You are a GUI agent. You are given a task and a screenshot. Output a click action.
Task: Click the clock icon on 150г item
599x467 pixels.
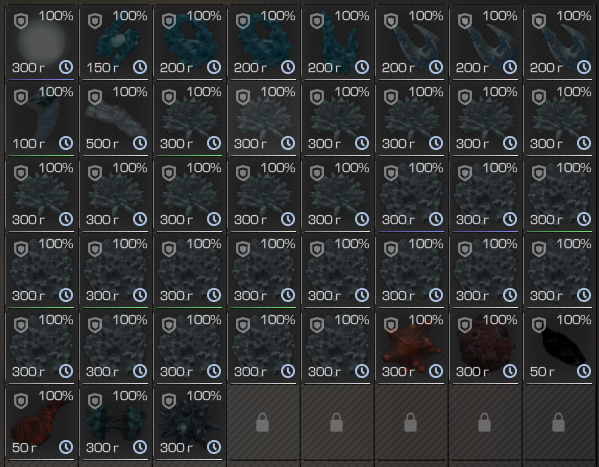pos(140,67)
